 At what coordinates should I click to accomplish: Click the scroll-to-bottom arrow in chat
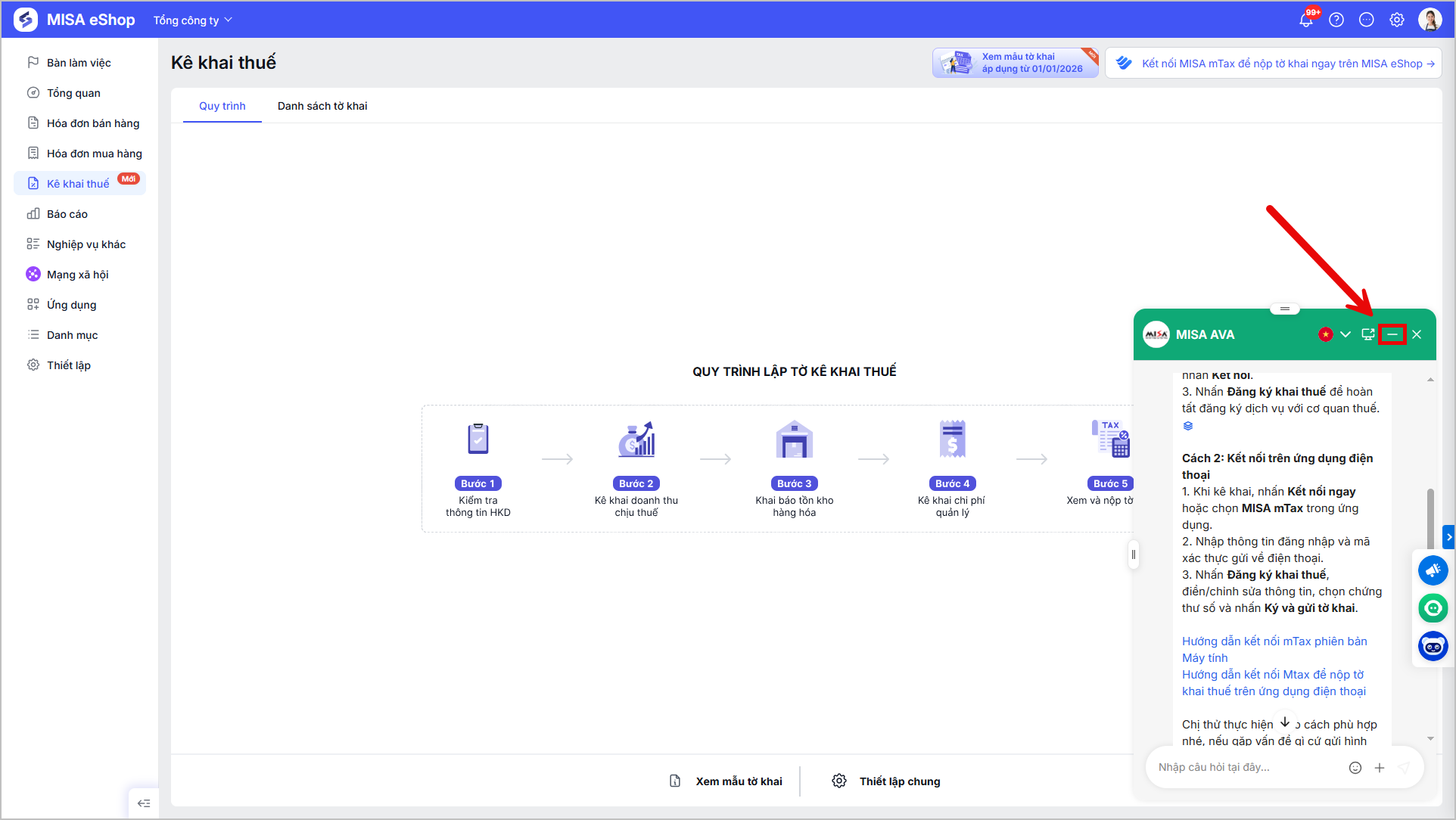1285,722
